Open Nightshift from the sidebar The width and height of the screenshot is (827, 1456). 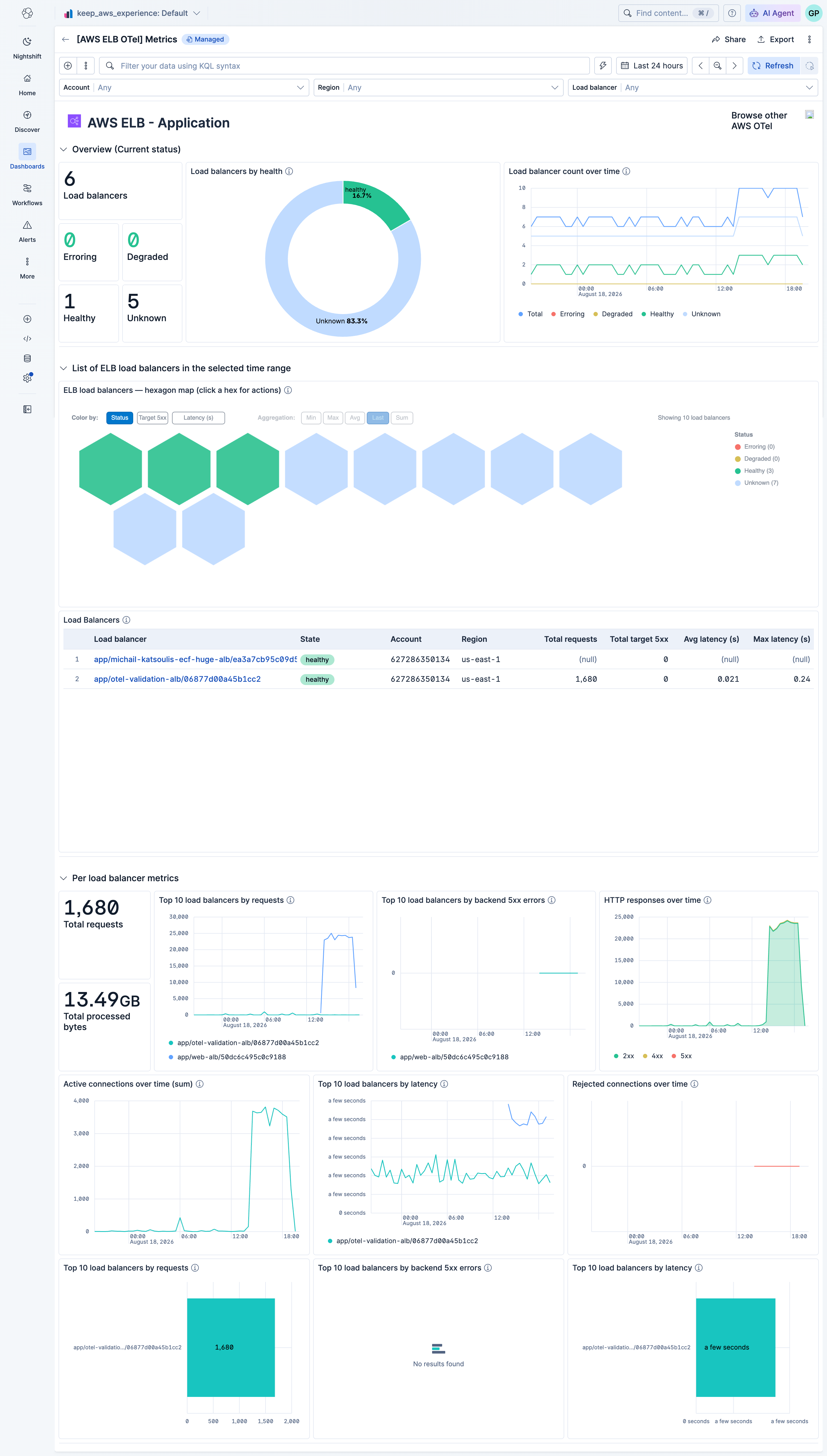[27, 48]
